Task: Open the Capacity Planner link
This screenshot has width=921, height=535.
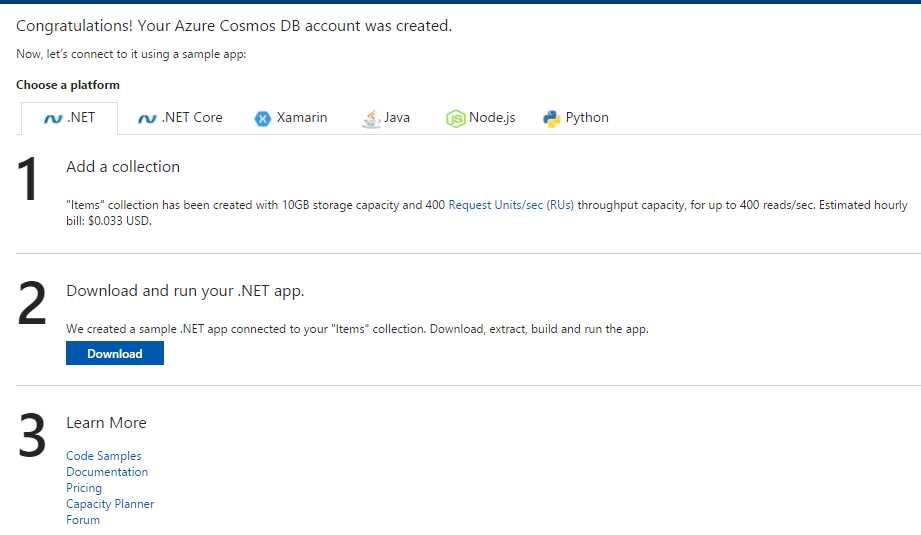Action: [110, 504]
